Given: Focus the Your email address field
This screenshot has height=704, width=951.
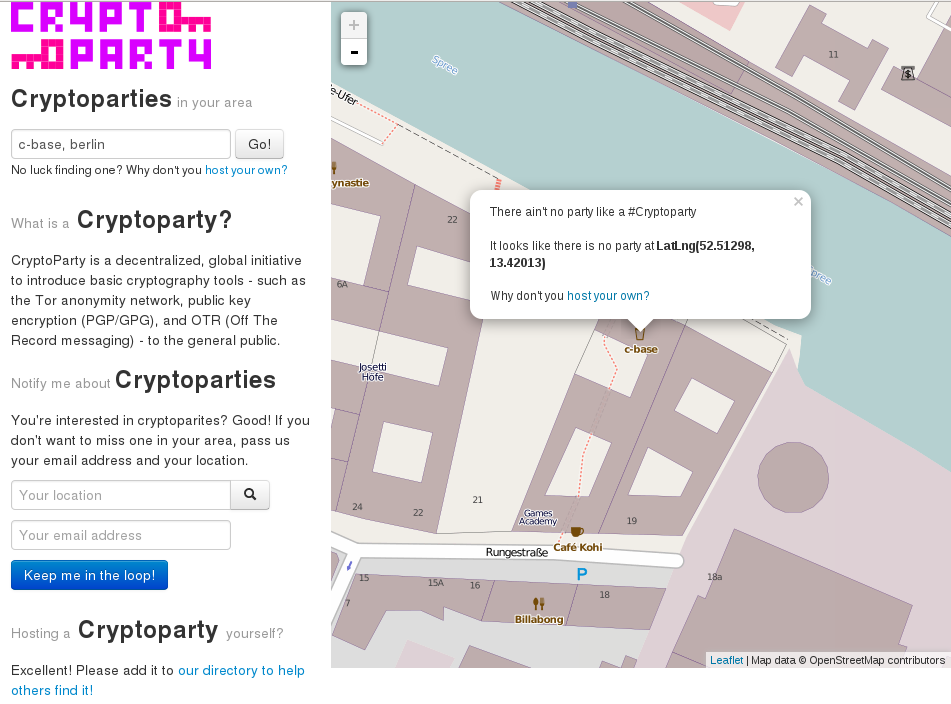Looking at the screenshot, I should 121,535.
